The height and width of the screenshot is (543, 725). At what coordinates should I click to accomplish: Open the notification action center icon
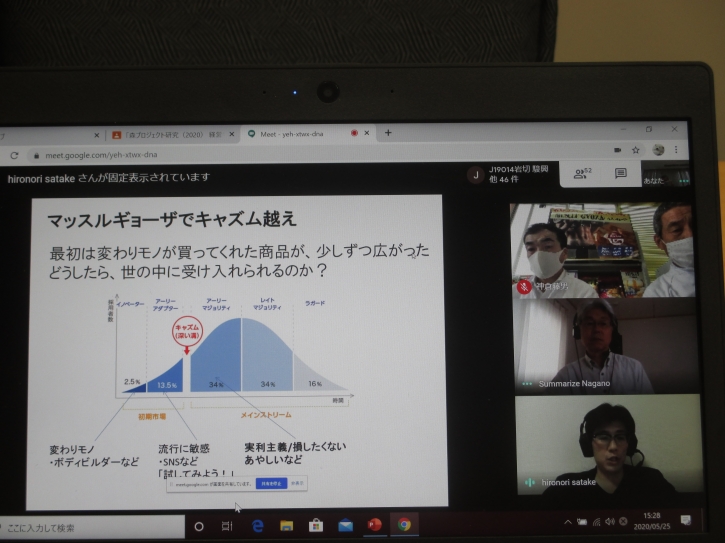click(x=686, y=520)
